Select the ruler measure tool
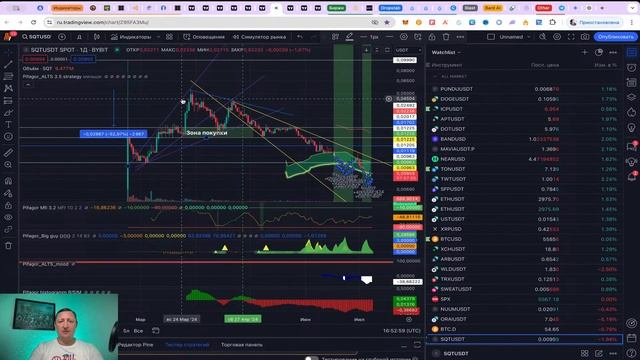 coord(8,153)
